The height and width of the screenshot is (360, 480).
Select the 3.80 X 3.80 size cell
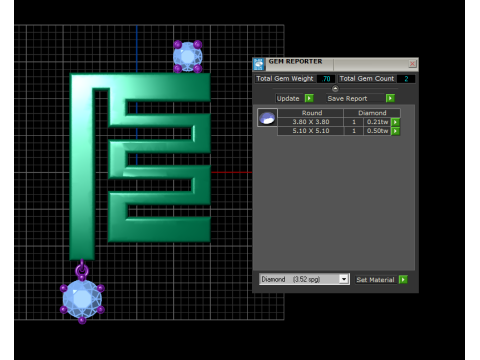[x=311, y=122]
